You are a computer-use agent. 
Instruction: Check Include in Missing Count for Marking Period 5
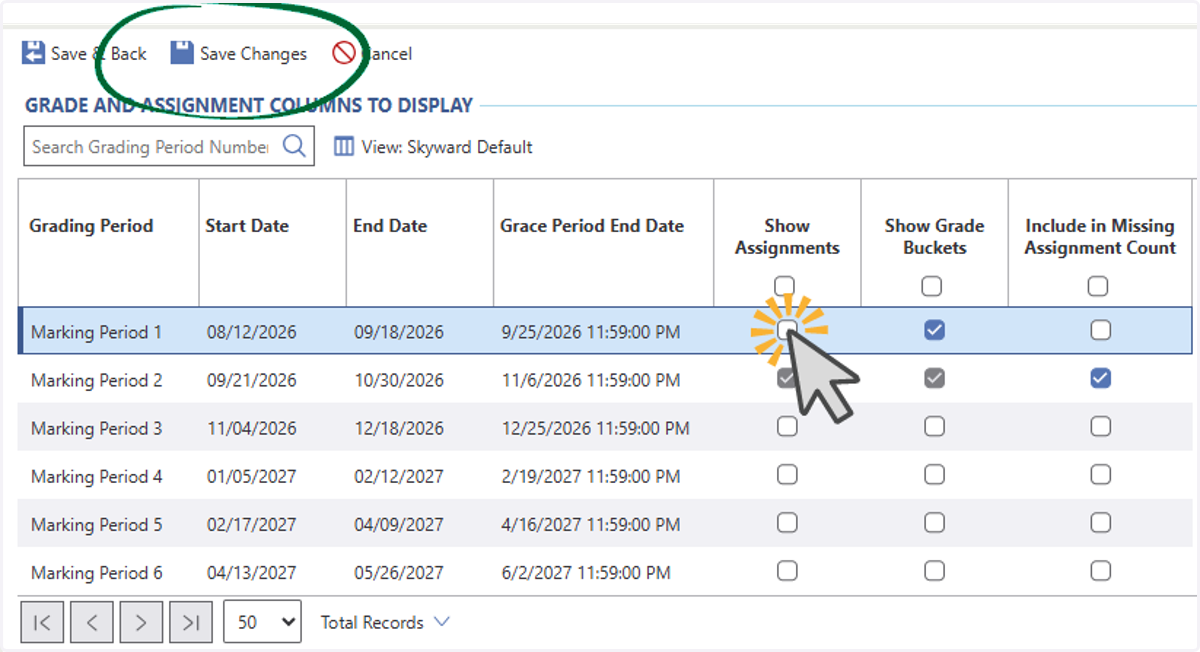(x=1101, y=522)
